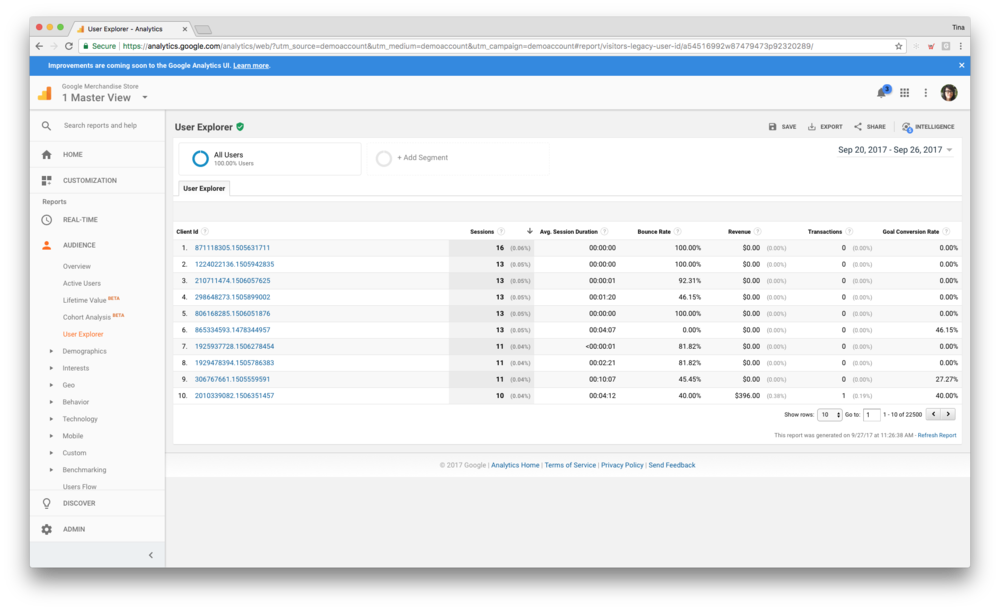This screenshot has height=610, width=1000.
Task: Sort by the Revenue column header
Action: point(739,232)
